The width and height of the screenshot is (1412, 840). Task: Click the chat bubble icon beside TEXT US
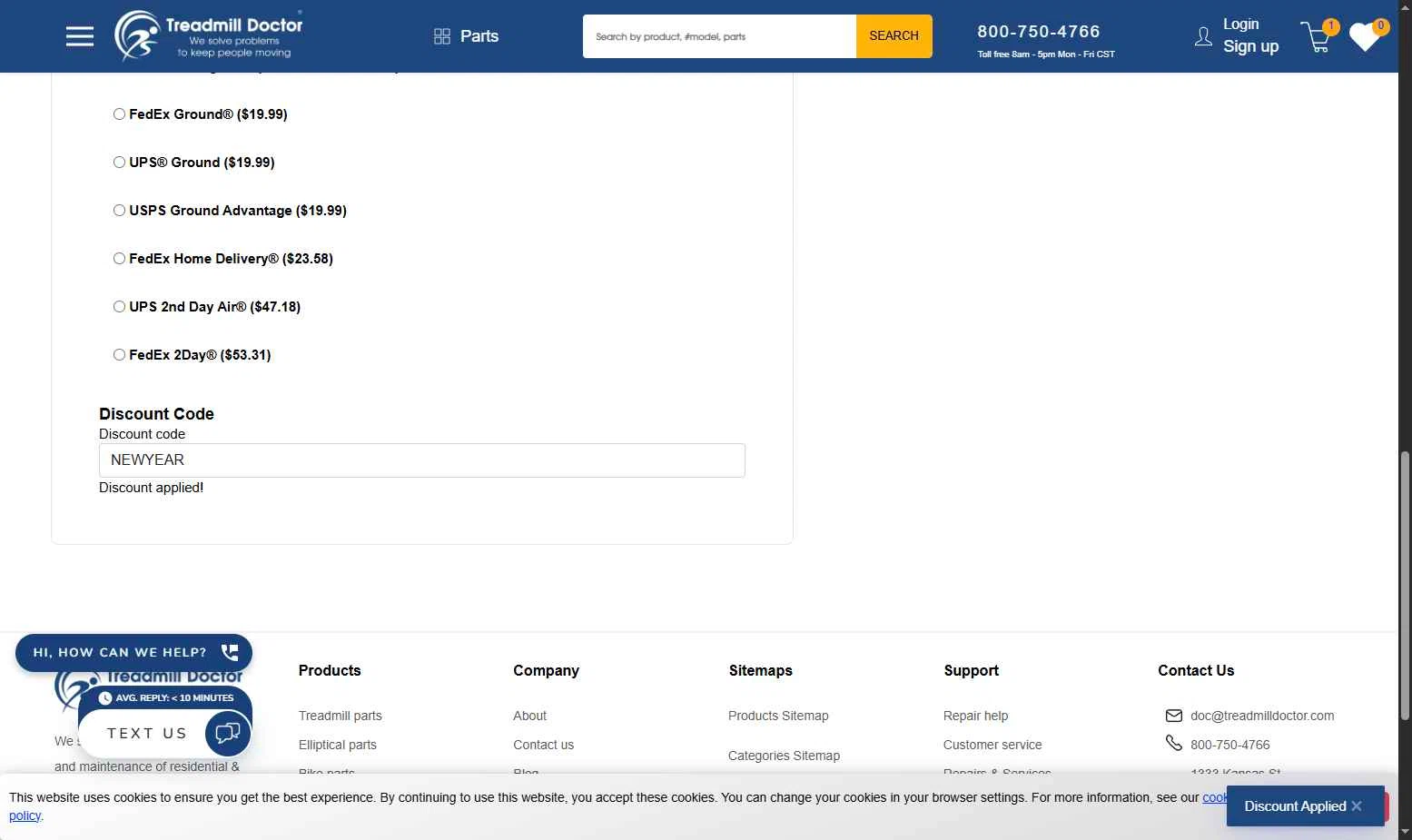click(228, 734)
